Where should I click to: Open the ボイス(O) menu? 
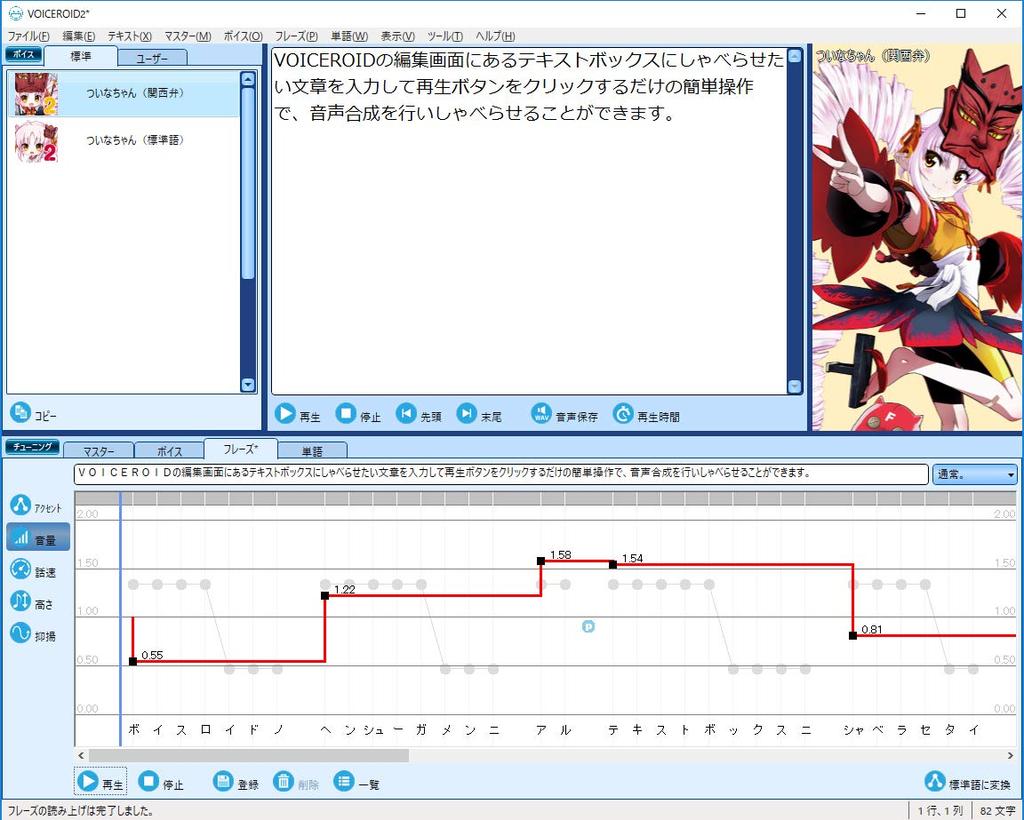click(x=242, y=35)
